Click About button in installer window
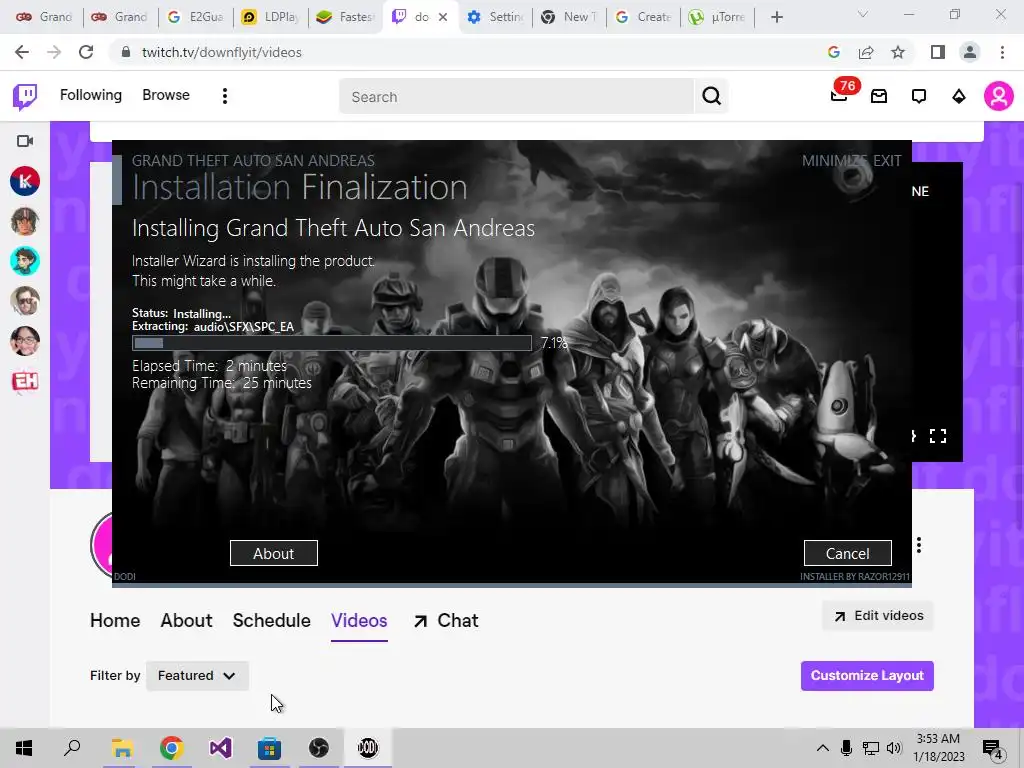This screenshot has height=768, width=1024. 274,553
